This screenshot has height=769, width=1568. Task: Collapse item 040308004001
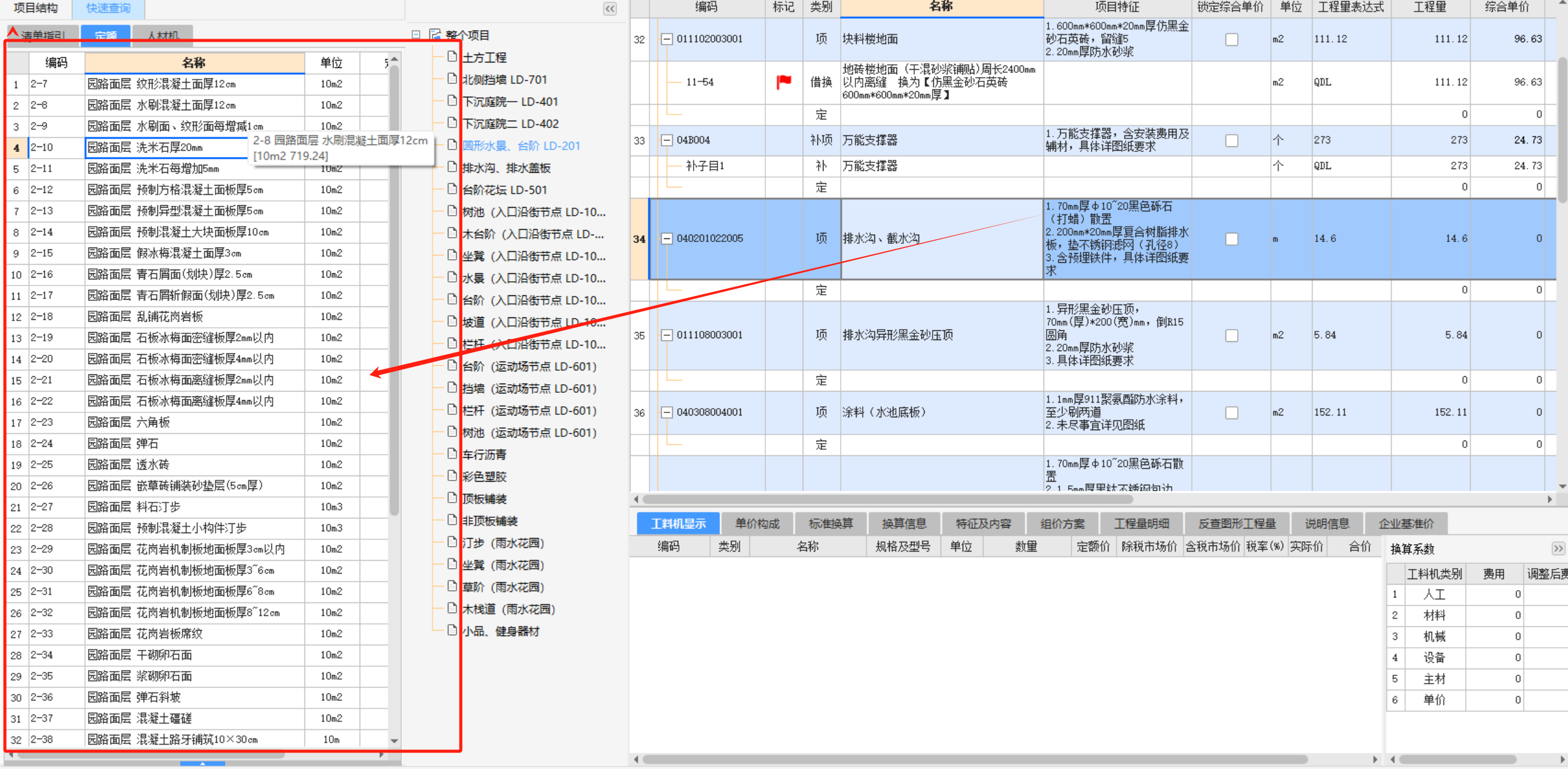[x=667, y=412]
